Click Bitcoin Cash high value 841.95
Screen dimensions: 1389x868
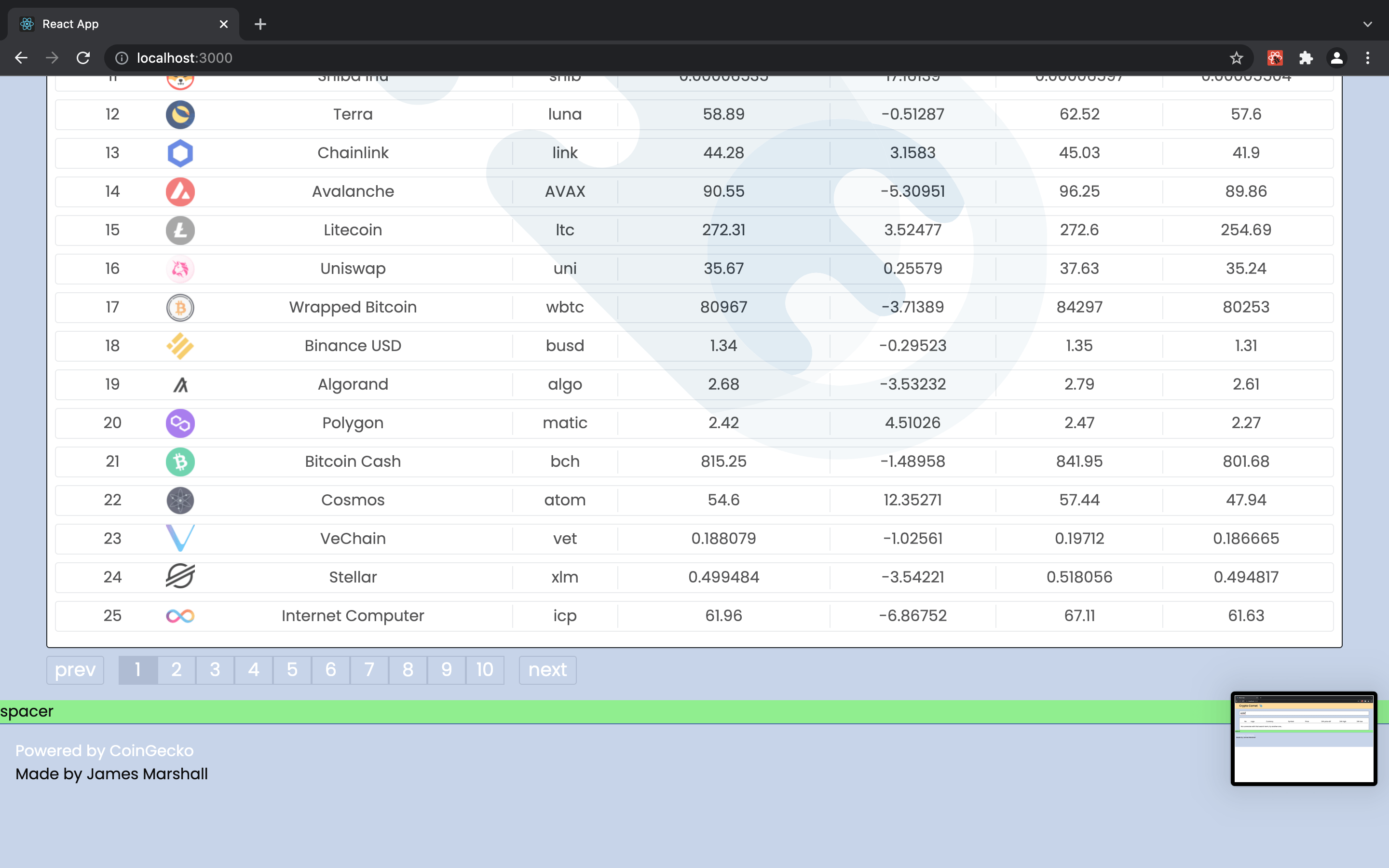click(x=1079, y=461)
